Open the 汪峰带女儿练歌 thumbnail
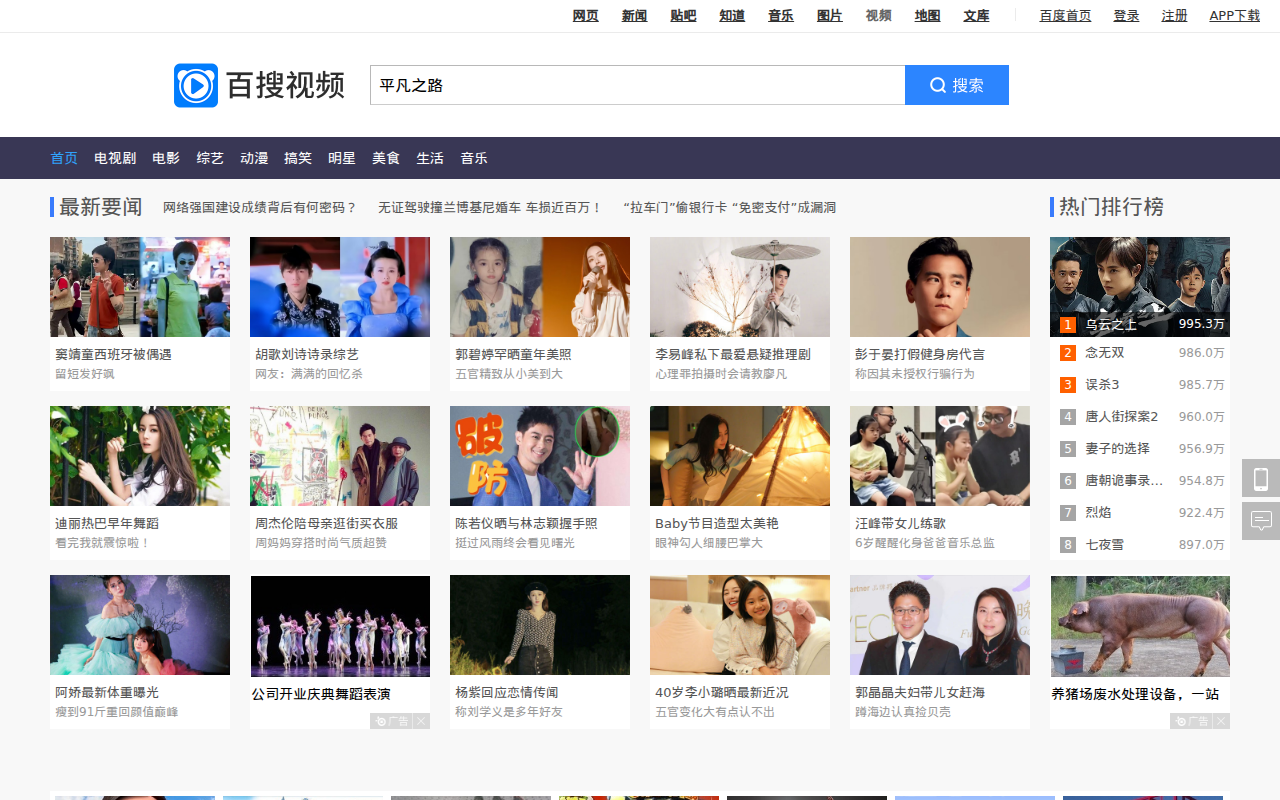Viewport: 1280px width, 800px height. (x=940, y=456)
